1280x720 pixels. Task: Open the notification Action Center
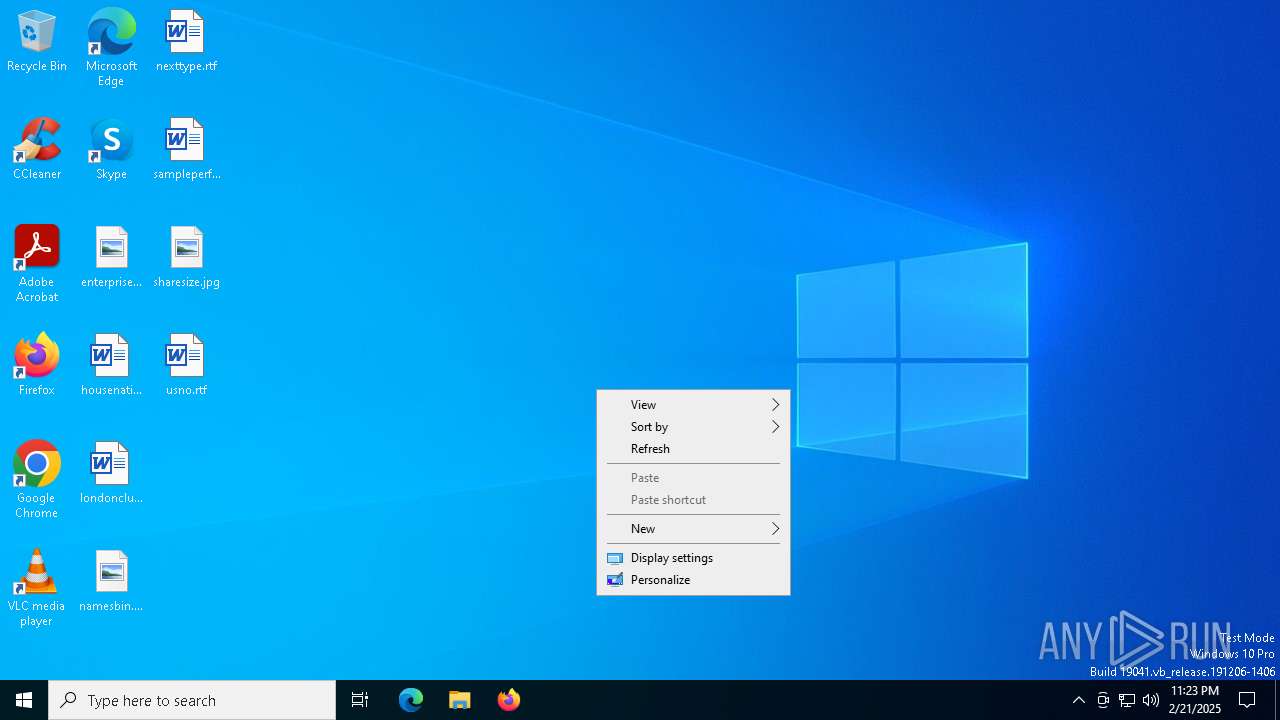pos(1248,700)
